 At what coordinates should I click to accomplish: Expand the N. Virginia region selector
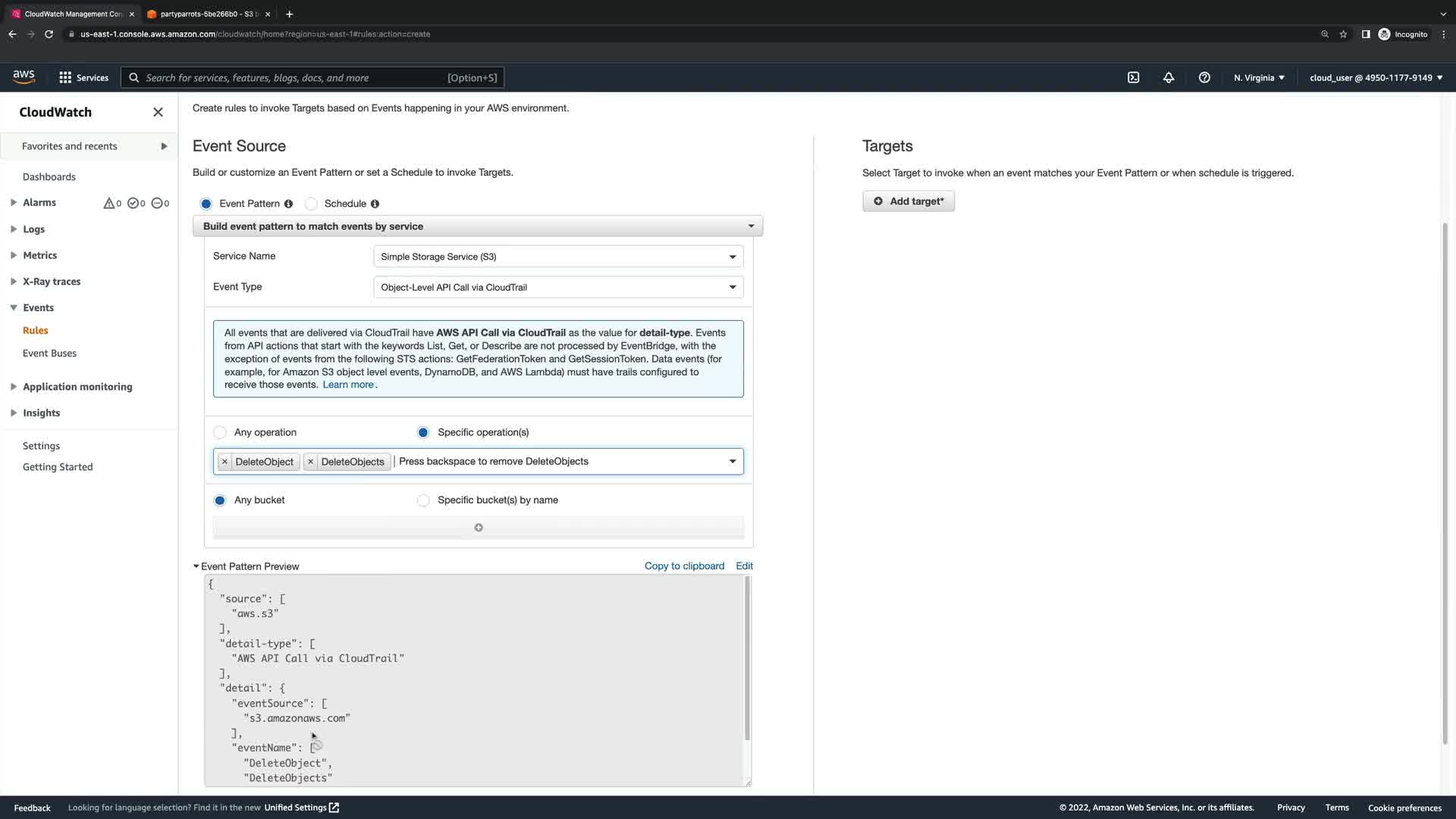click(x=1259, y=77)
